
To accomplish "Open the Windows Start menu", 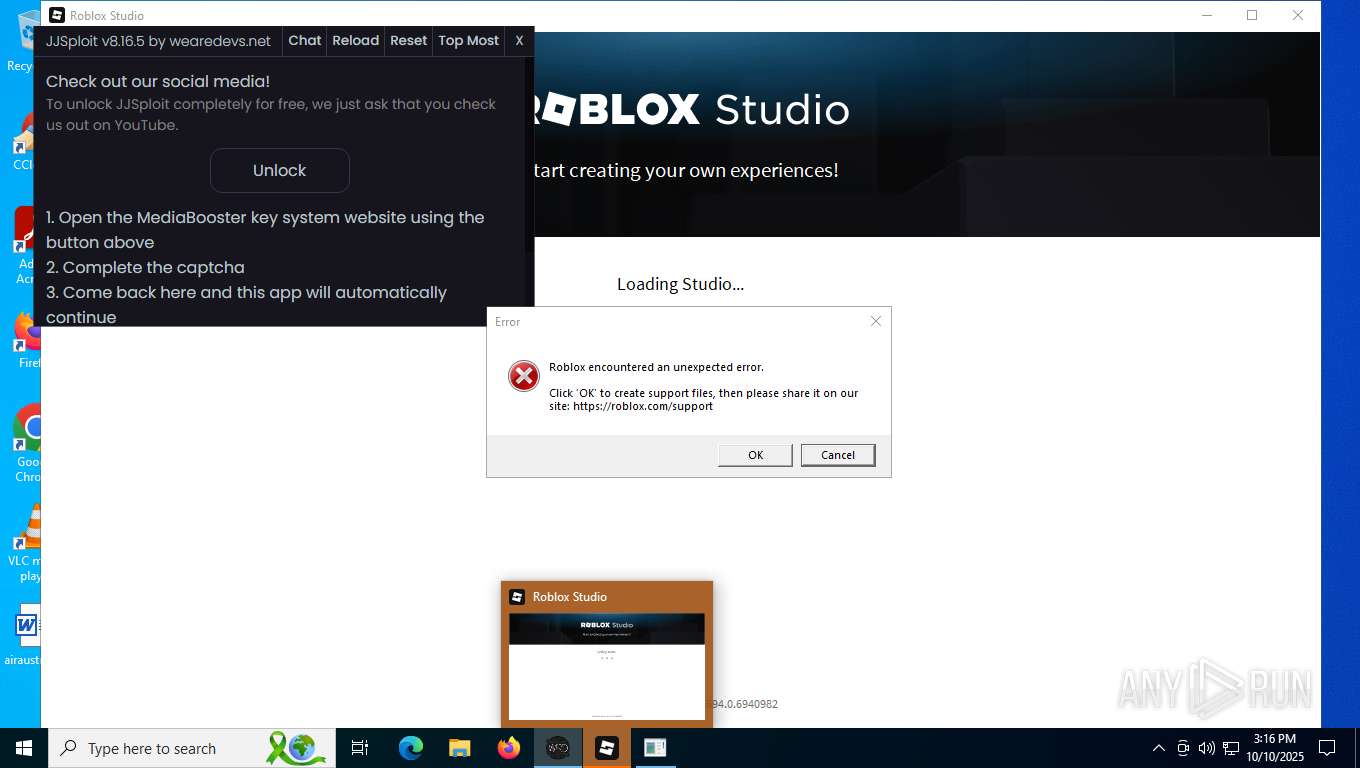I will [x=24, y=748].
